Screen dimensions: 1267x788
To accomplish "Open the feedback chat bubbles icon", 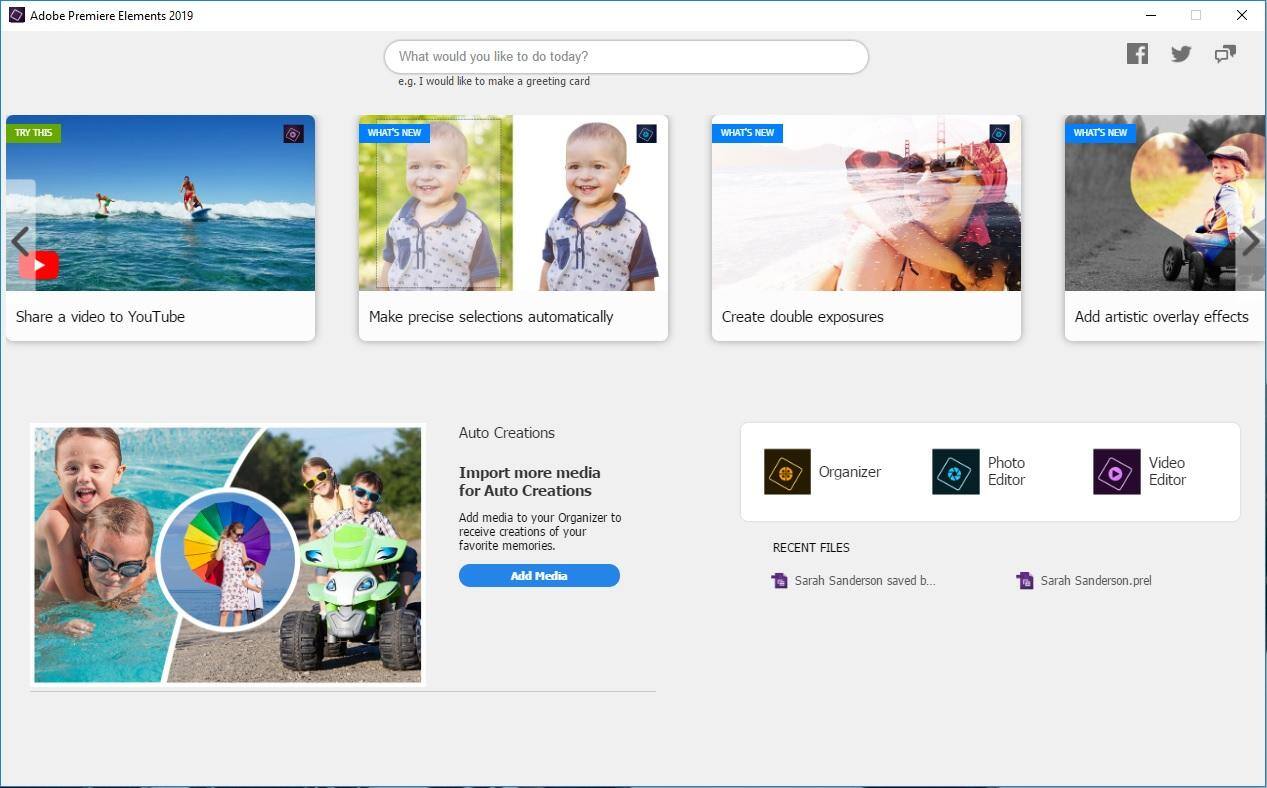I will coord(1225,54).
